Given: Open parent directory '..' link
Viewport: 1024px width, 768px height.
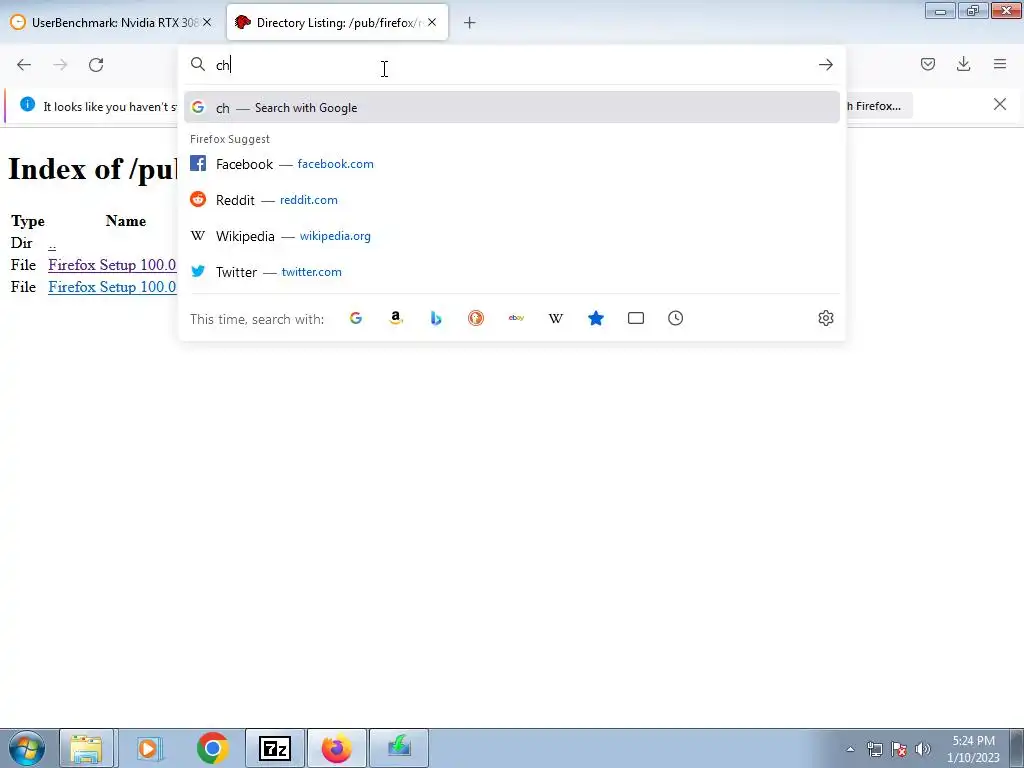Looking at the screenshot, I should click(52, 244).
